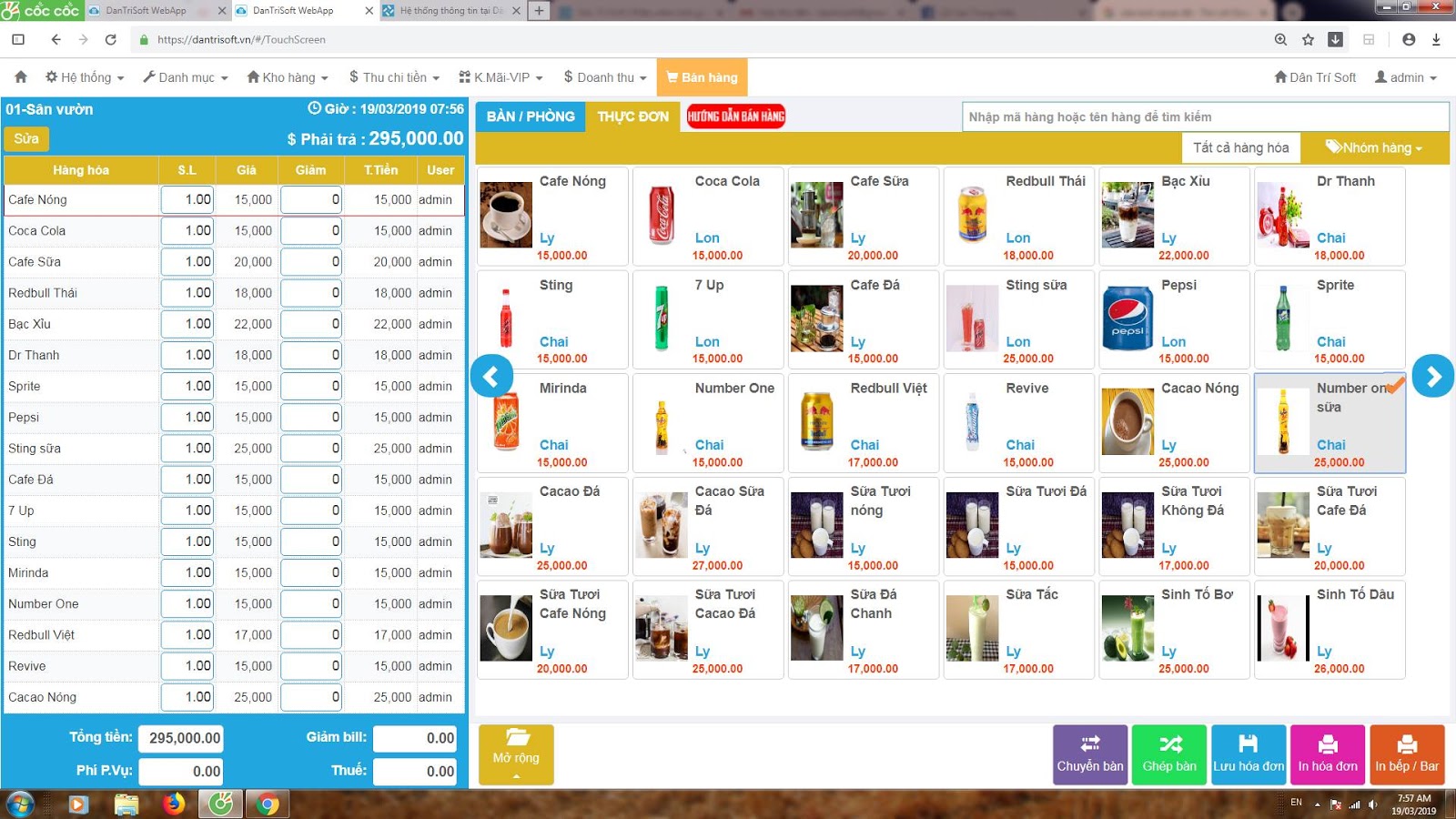Click the T.Tiền column header

pos(381,170)
